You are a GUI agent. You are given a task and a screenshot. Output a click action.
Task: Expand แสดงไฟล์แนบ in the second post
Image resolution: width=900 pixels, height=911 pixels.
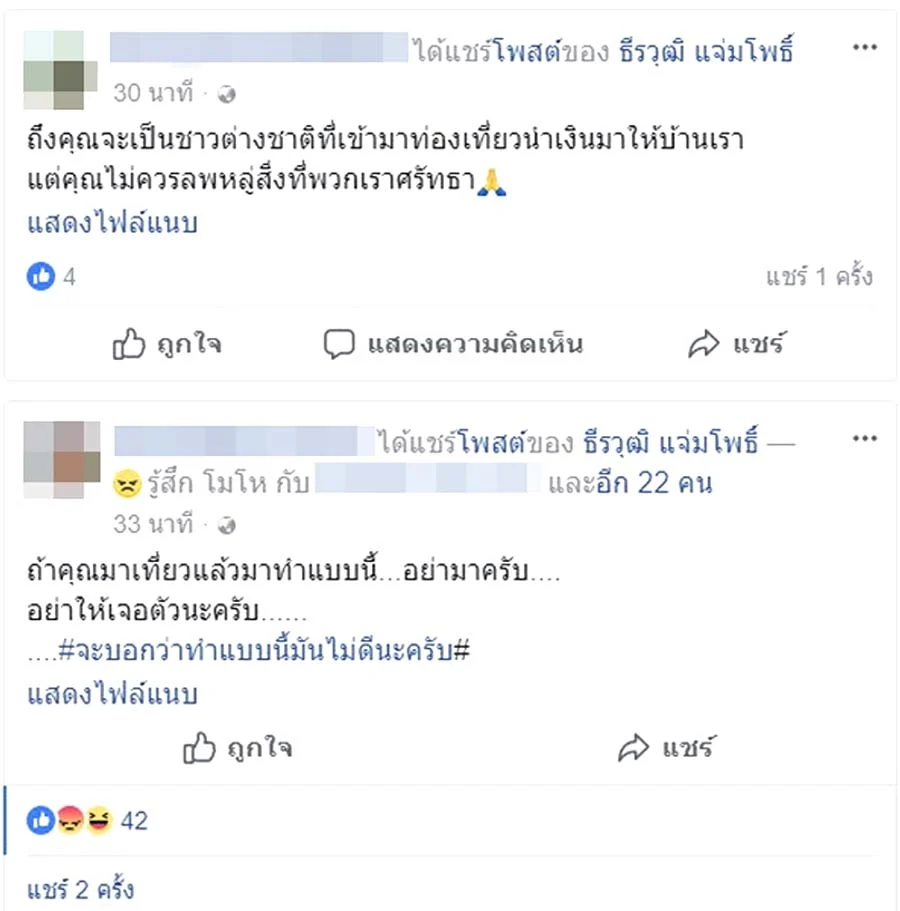pos(113,695)
